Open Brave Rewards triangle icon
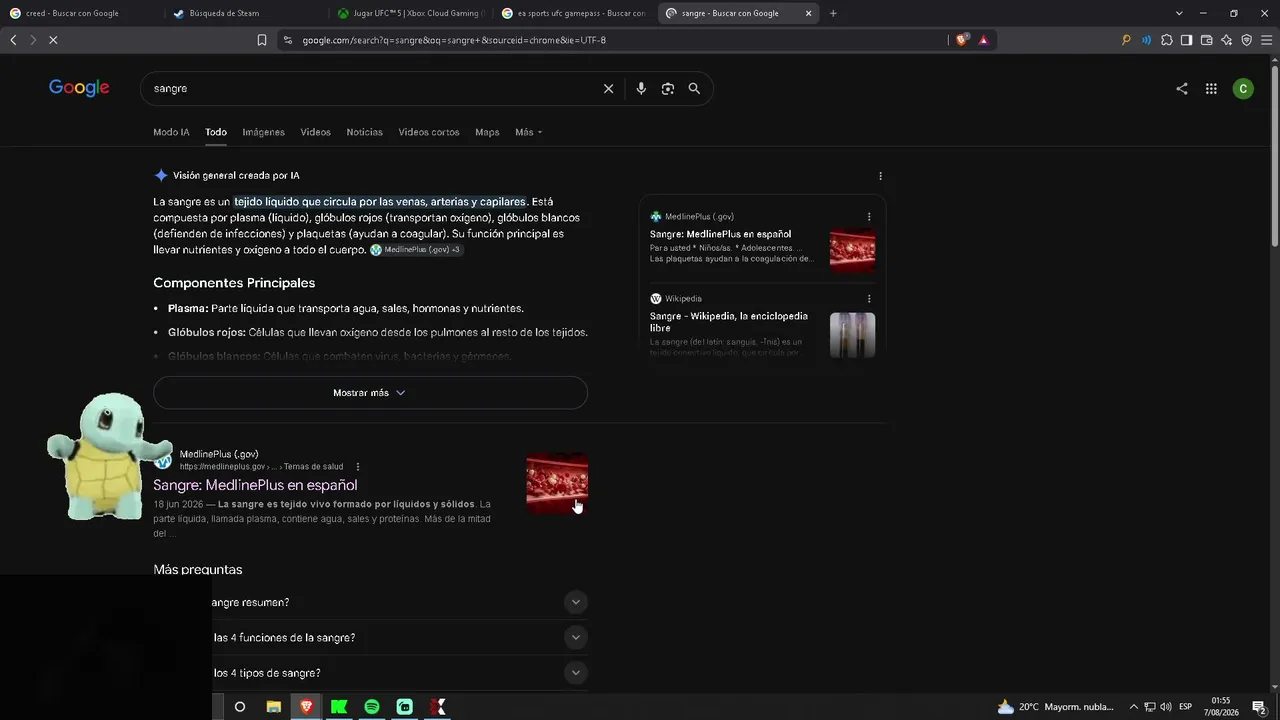This screenshot has height=720, width=1280. coord(984,40)
